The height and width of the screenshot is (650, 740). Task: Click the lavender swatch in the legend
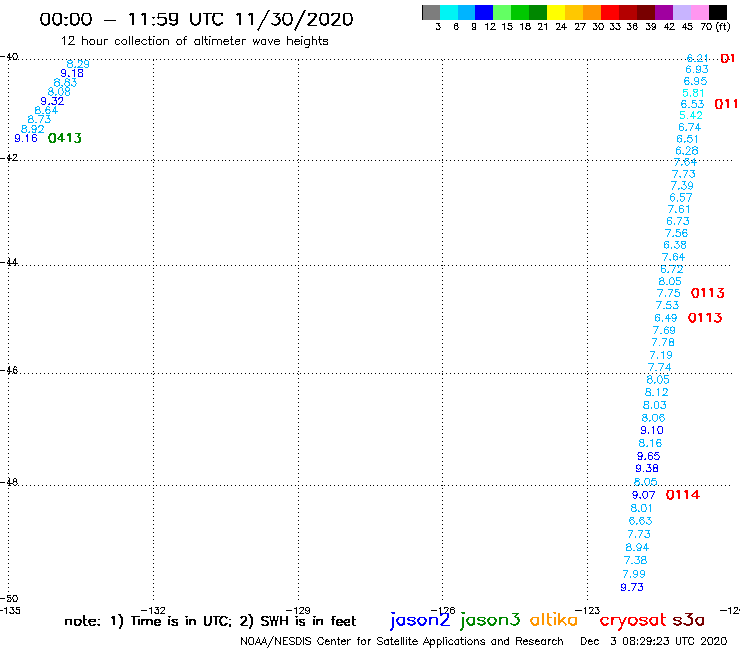point(682,12)
